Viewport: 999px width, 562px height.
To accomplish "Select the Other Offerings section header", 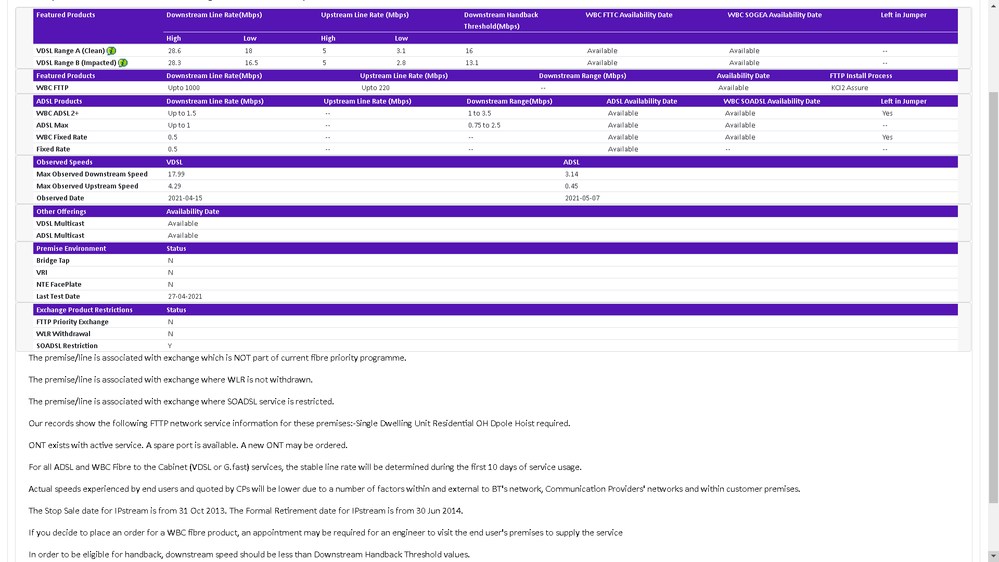I will [61, 212].
